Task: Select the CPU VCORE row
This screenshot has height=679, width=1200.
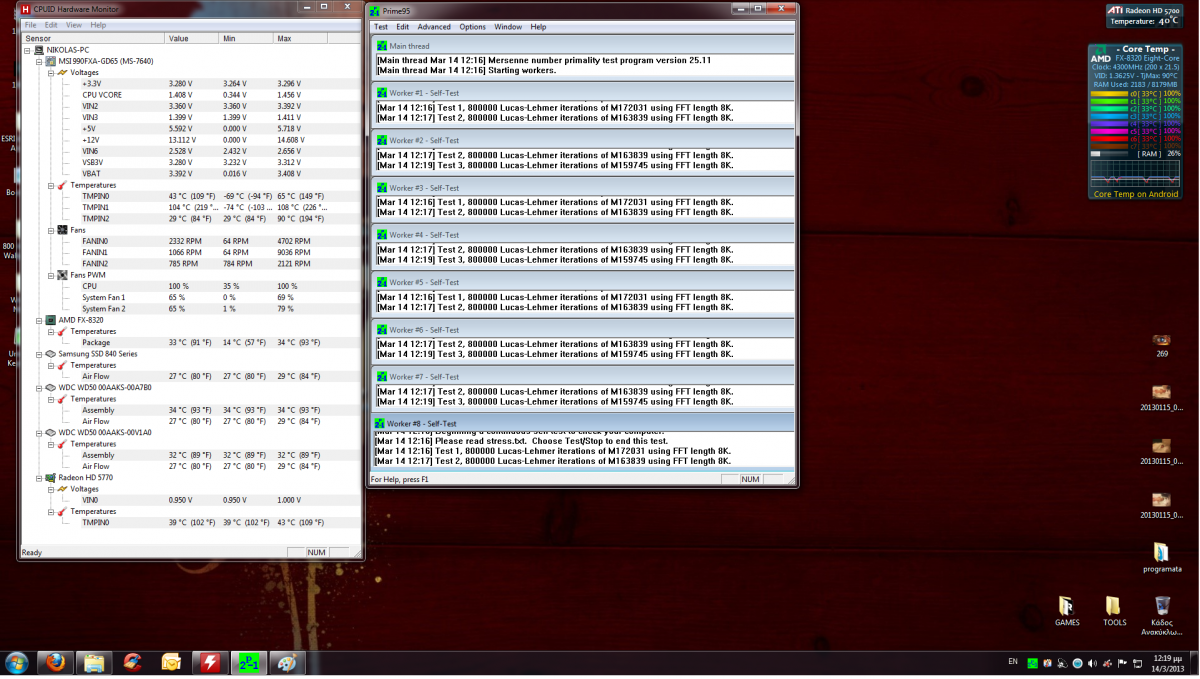Action: click(x=190, y=95)
